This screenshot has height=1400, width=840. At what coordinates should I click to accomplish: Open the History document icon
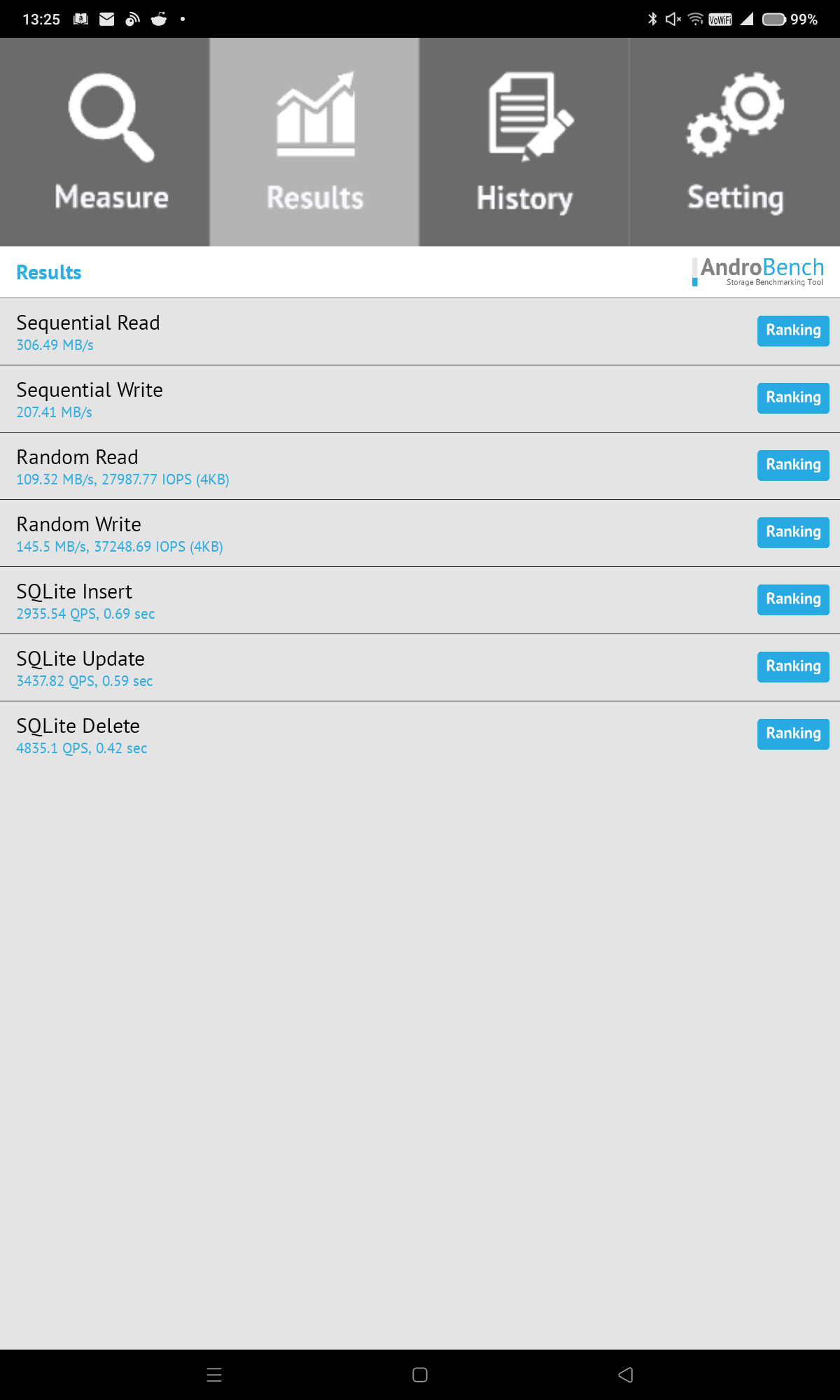coord(531,116)
